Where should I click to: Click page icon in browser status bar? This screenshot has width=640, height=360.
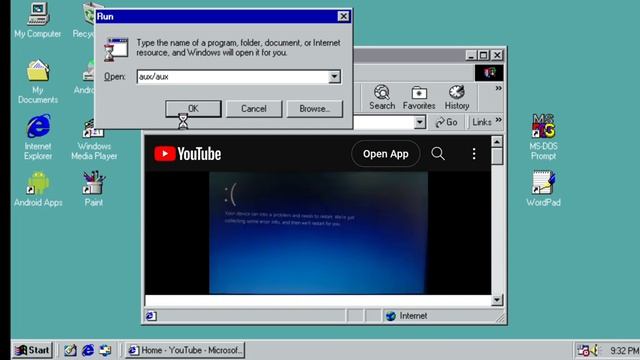(x=150, y=316)
